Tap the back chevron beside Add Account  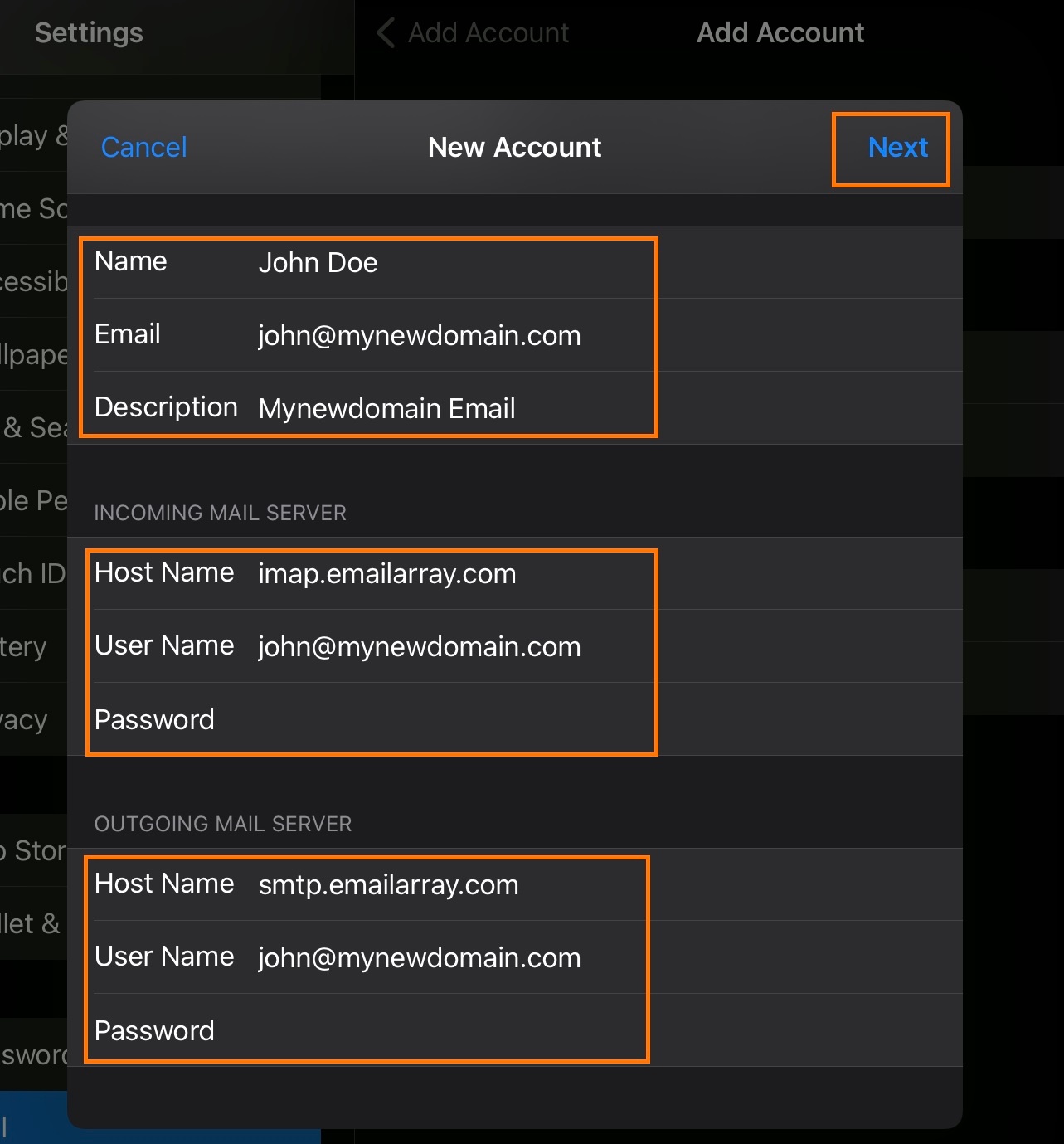[384, 32]
